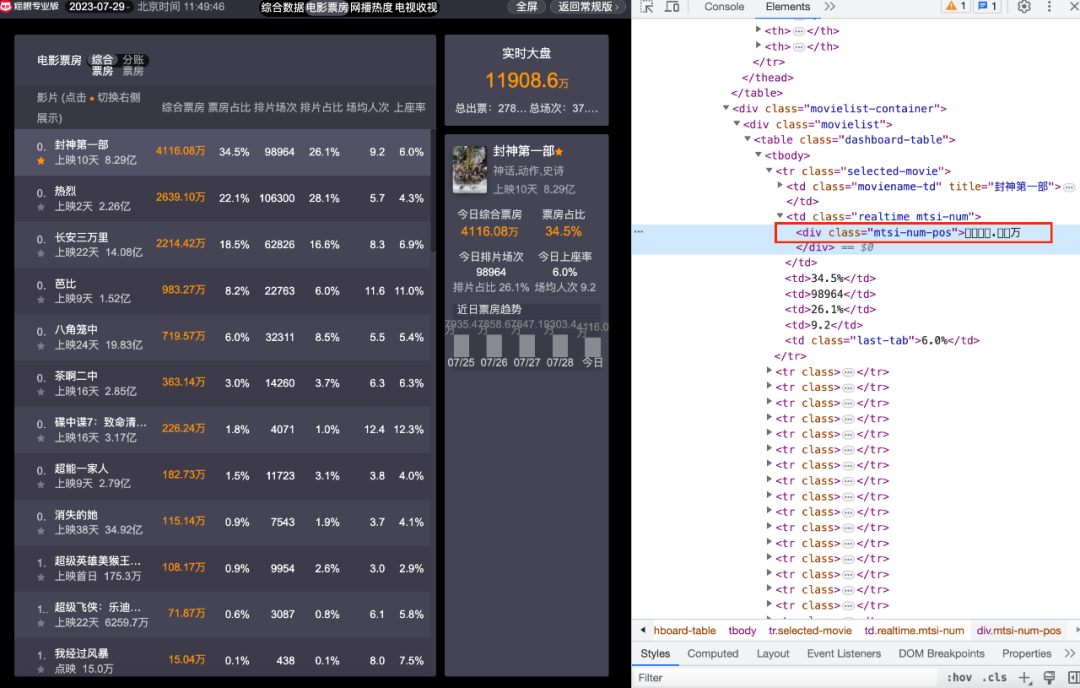Viewport: 1080px width, 688px height.
Task: Click the 全屏 fullscreen button
Action: click(x=527, y=7)
